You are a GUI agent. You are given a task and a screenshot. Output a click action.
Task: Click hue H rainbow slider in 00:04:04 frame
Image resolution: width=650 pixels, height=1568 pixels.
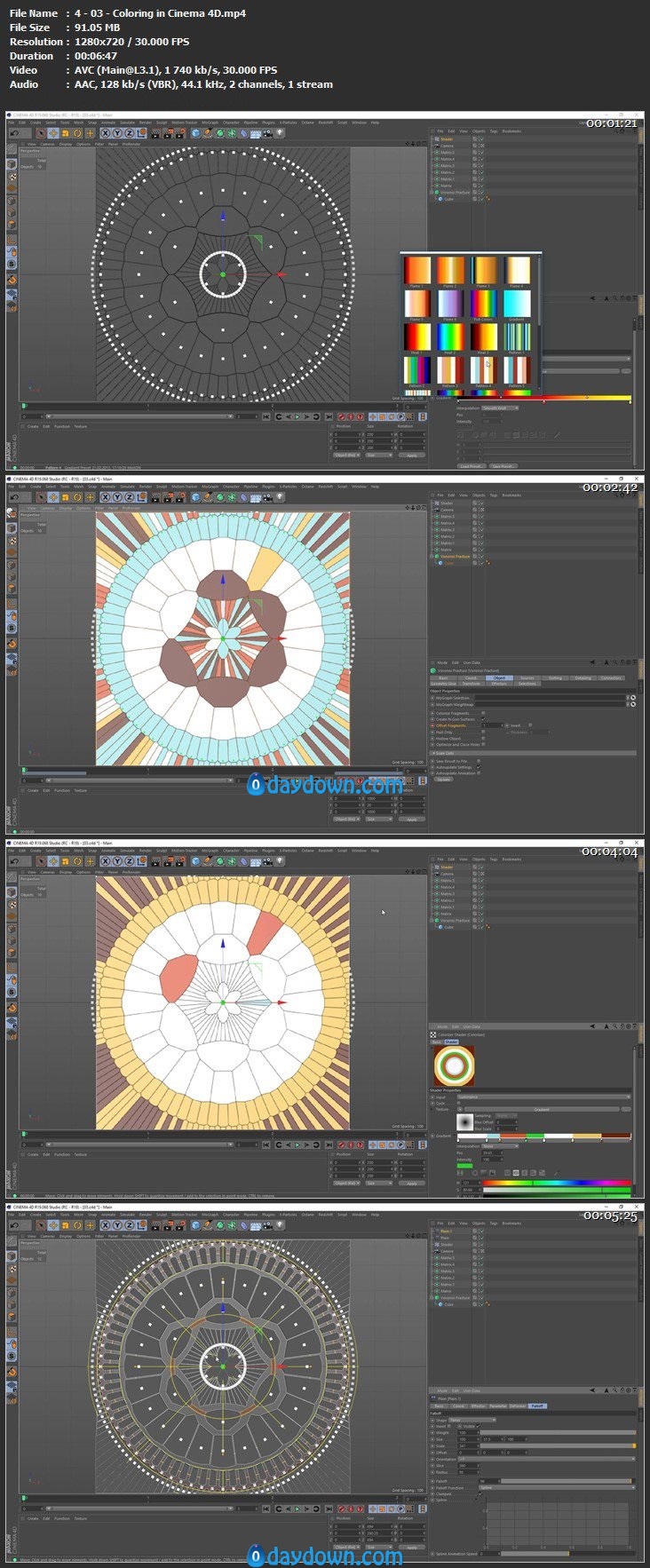[x=557, y=1183]
